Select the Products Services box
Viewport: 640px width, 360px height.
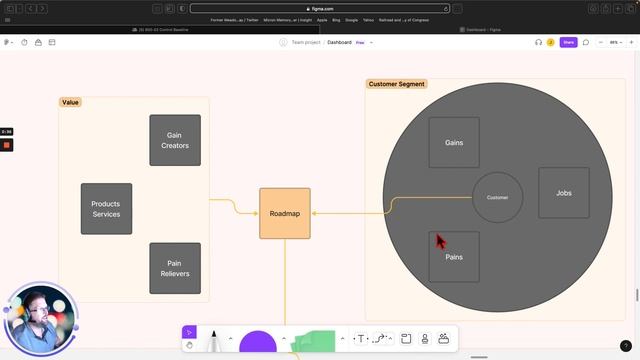coord(107,209)
